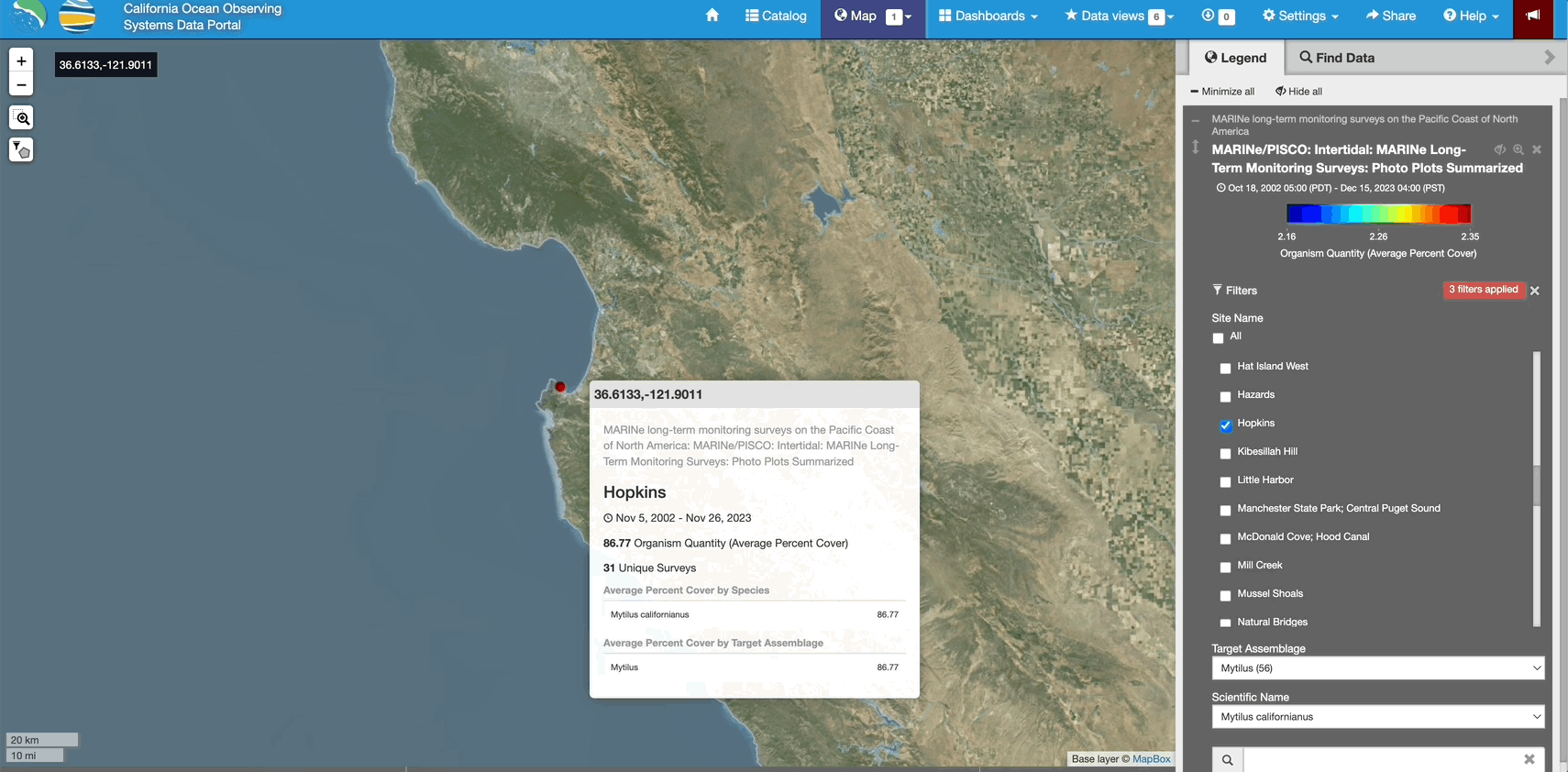Switch to the Legend tab

point(1235,58)
